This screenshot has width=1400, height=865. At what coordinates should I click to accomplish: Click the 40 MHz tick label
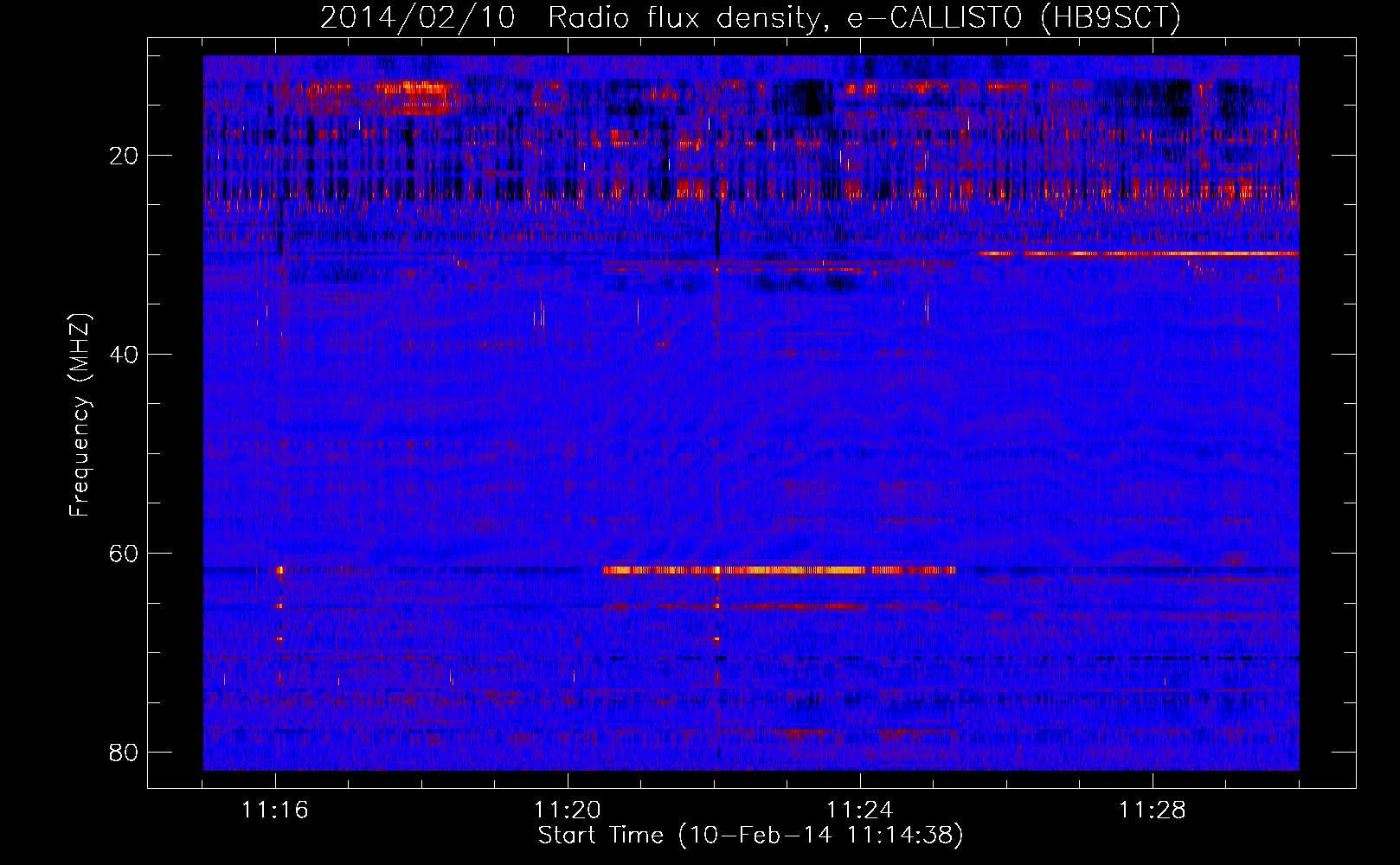click(124, 355)
